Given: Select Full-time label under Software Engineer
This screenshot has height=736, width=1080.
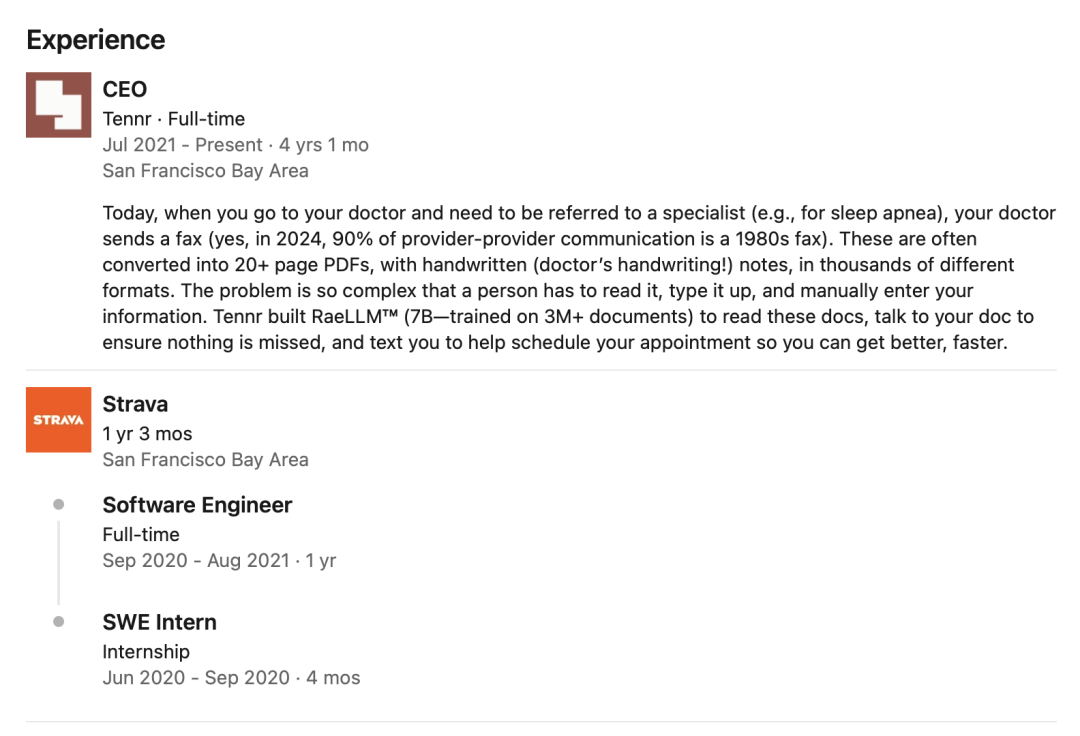Looking at the screenshot, I should [x=141, y=534].
